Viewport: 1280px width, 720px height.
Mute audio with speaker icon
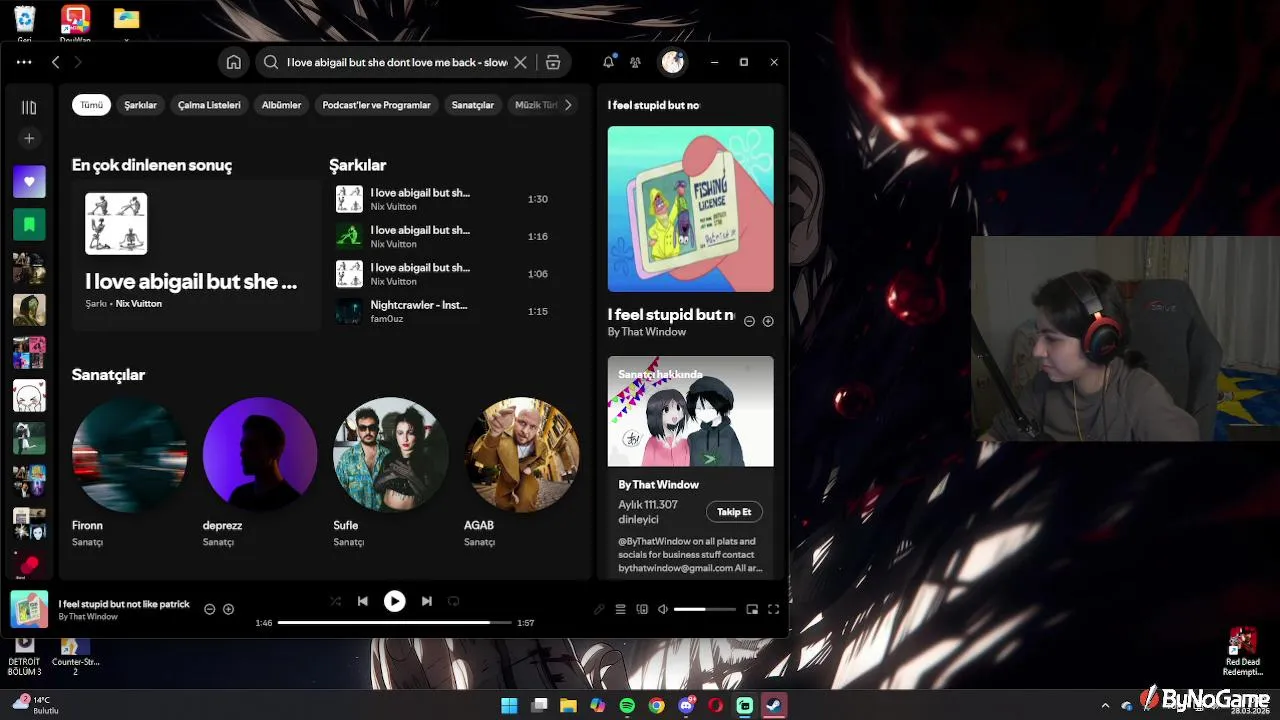pos(662,609)
